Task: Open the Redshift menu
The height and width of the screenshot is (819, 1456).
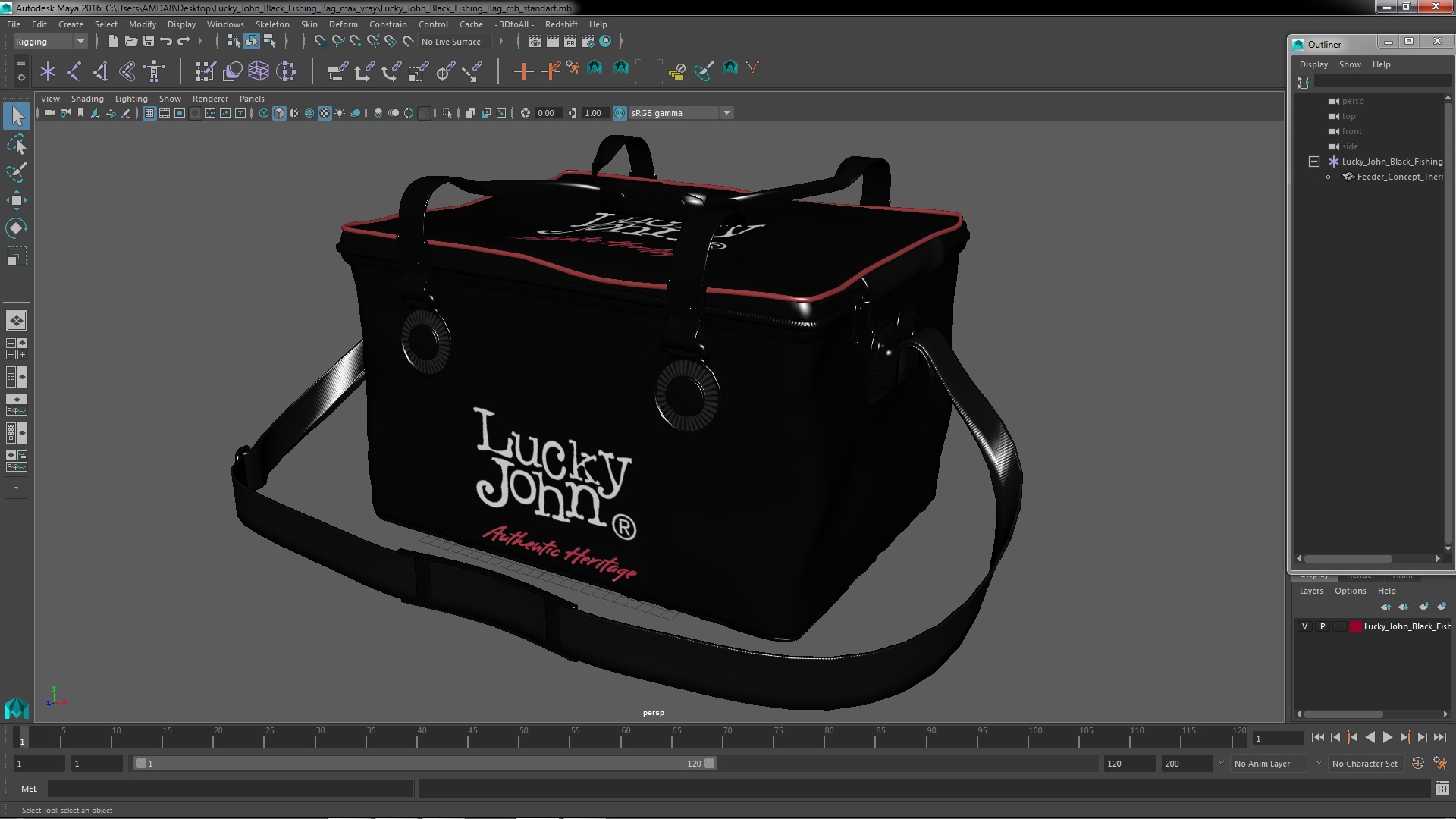Action: tap(561, 24)
